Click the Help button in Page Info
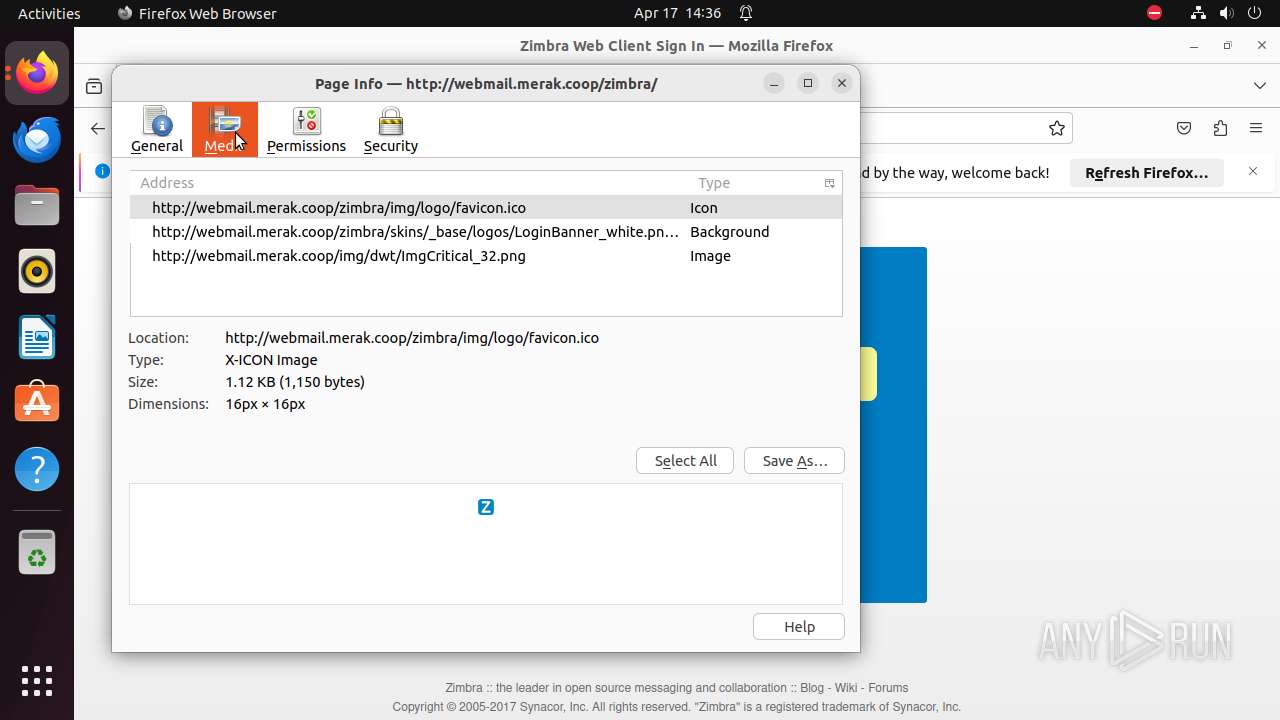This screenshot has height=720, width=1280. click(x=799, y=627)
